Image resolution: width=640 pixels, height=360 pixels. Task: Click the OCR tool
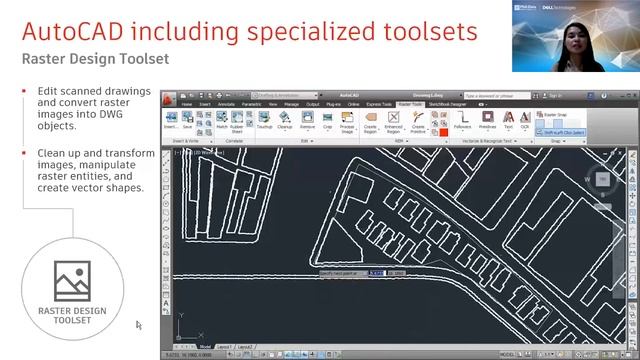[x=525, y=121]
